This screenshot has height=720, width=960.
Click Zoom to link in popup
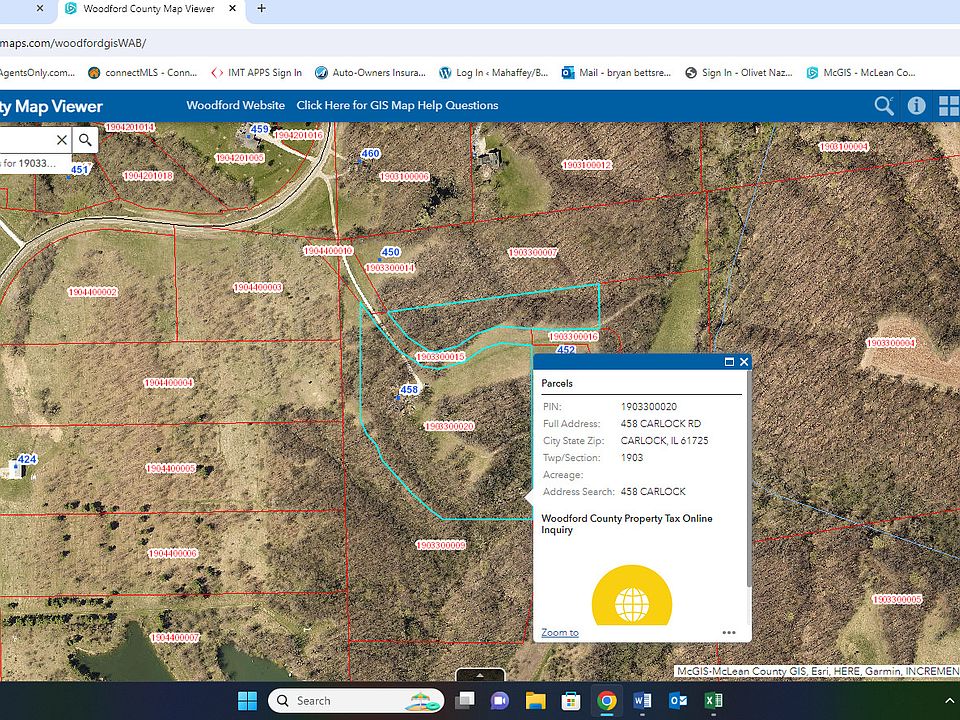coord(560,632)
